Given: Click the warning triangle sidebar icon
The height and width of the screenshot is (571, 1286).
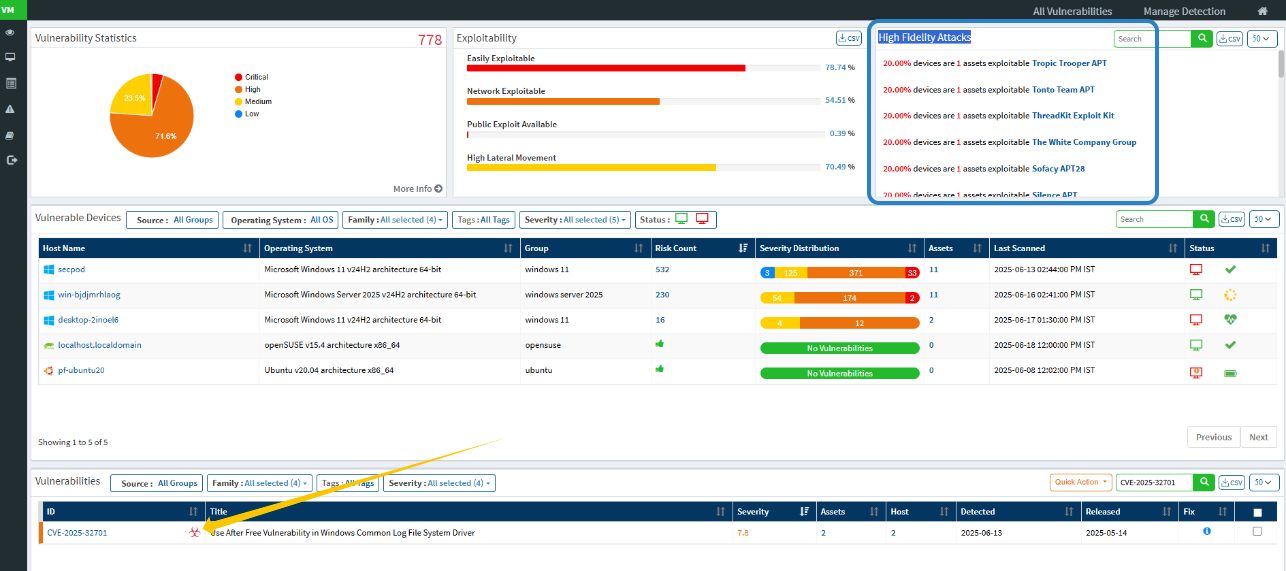Looking at the screenshot, I should (x=12, y=109).
